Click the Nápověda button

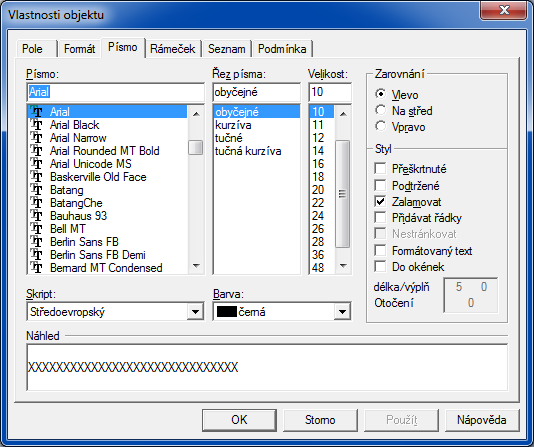point(482,420)
